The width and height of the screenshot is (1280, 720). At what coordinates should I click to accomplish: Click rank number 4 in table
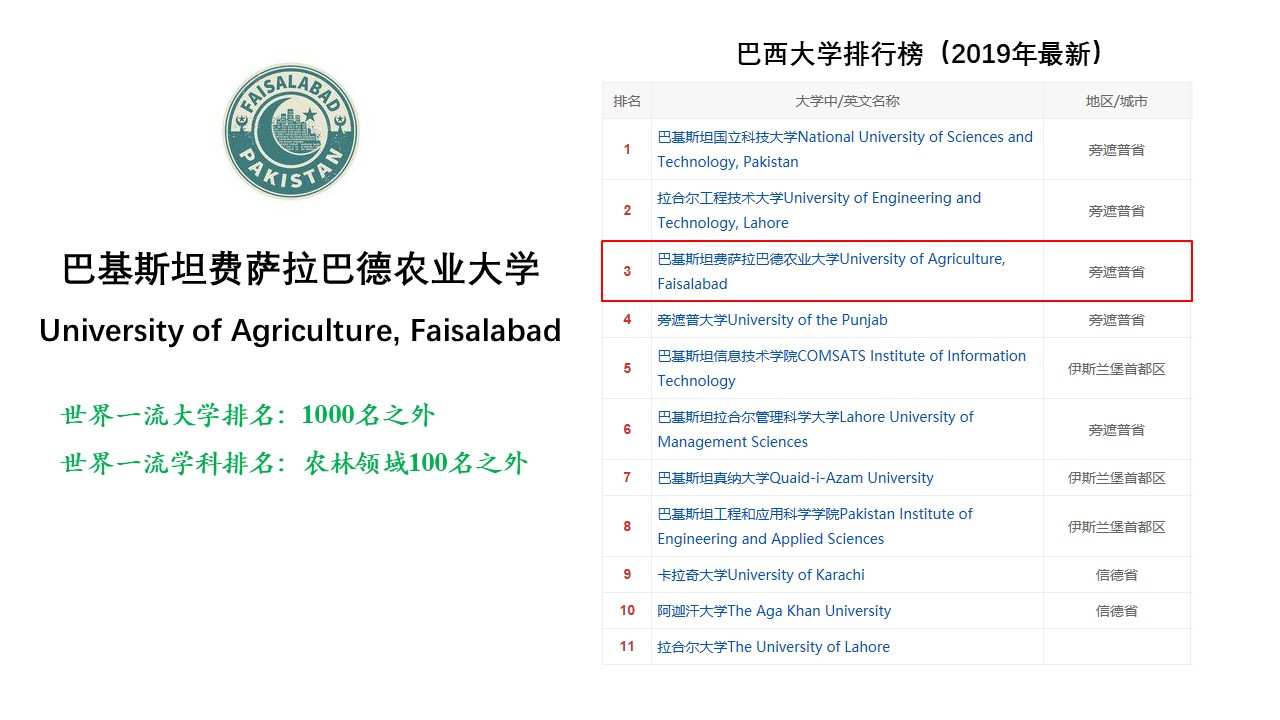click(x=627, y=320)
